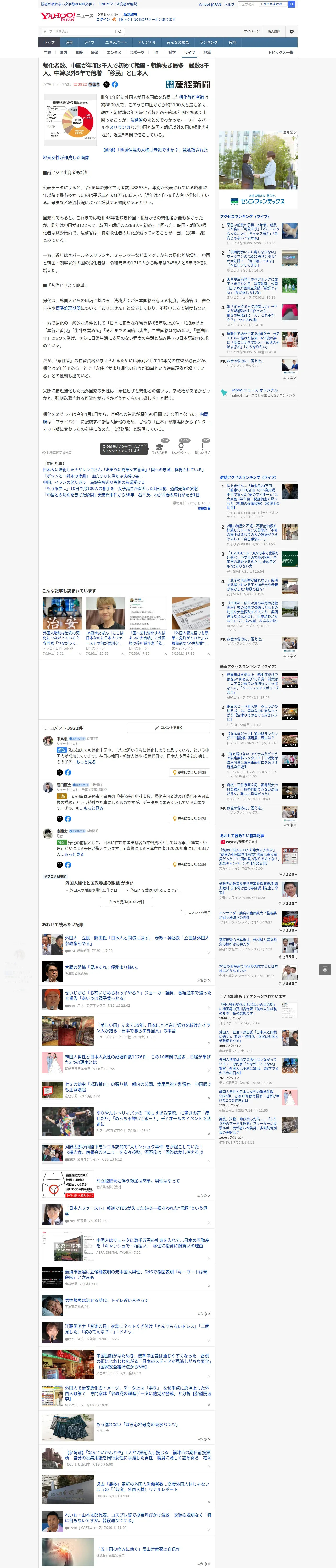The image size is (336, 1568).
Task: Select the 速報 navigation tab
Action: point(69,43)
